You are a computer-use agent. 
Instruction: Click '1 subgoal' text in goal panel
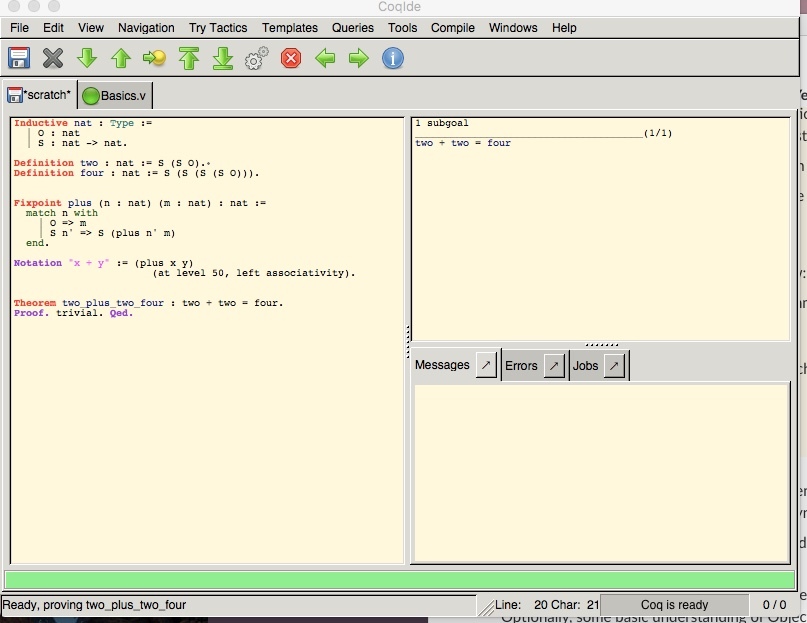click(x=442, y=123)
